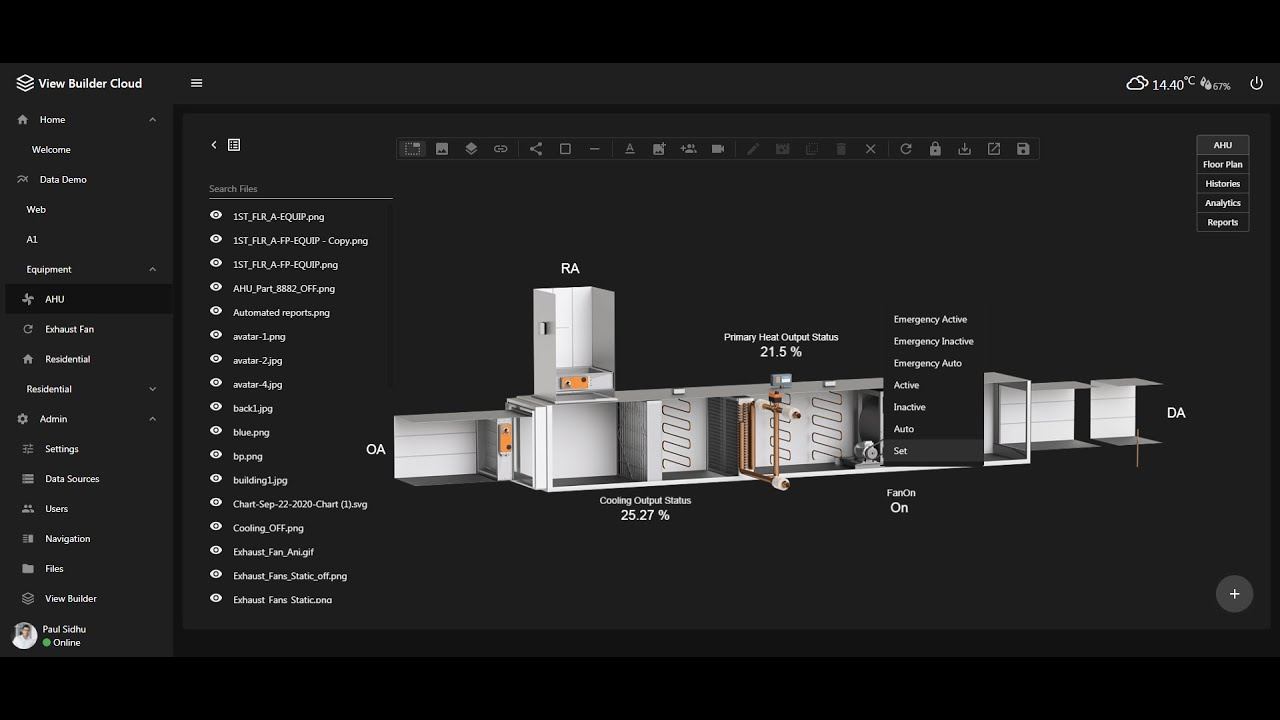This screenshot has height=720, width=1280.
Task: Select the marquee selection tool in toolbar
Action: 412,149
